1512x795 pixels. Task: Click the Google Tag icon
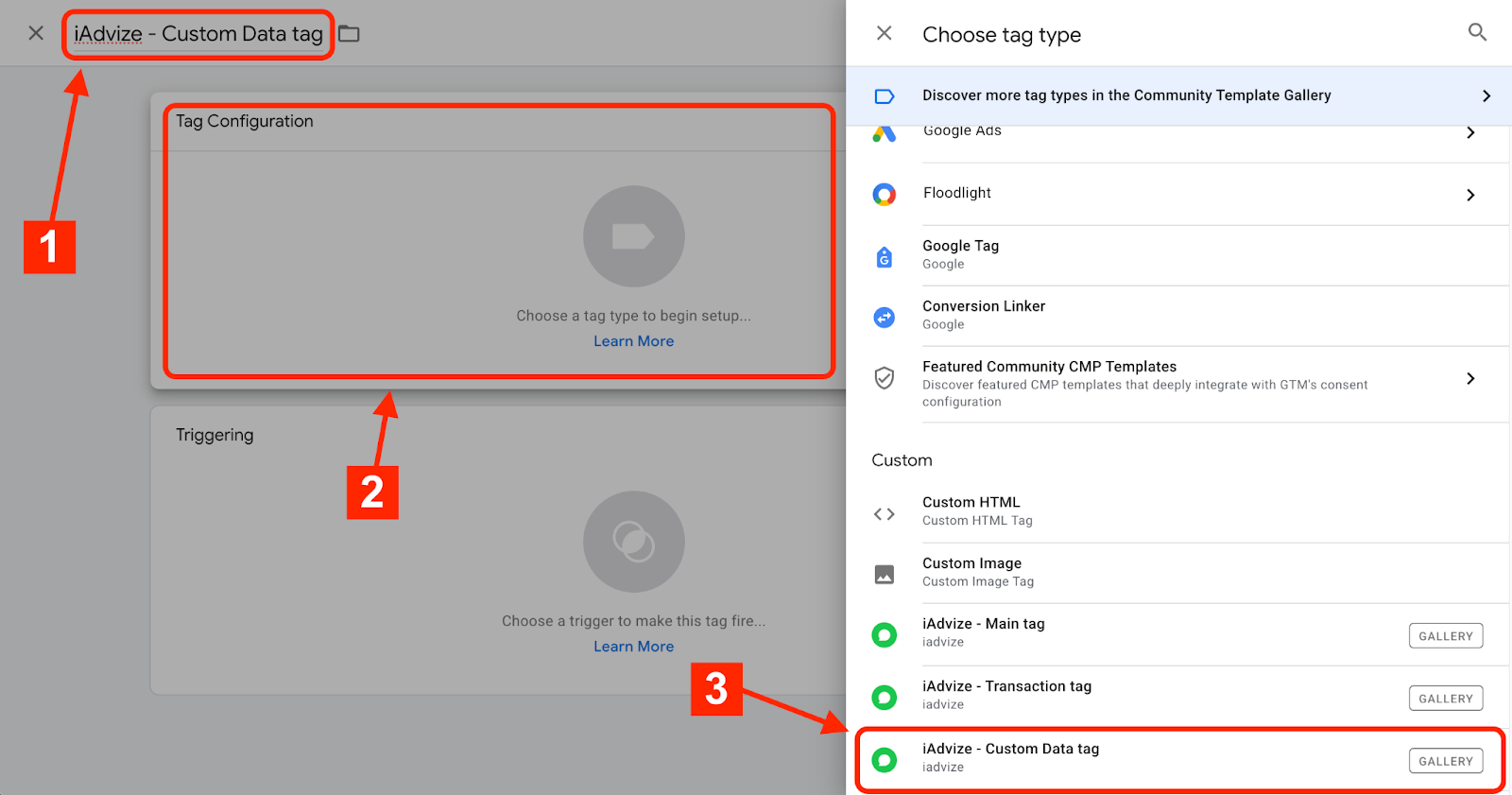tap(884, 256)
